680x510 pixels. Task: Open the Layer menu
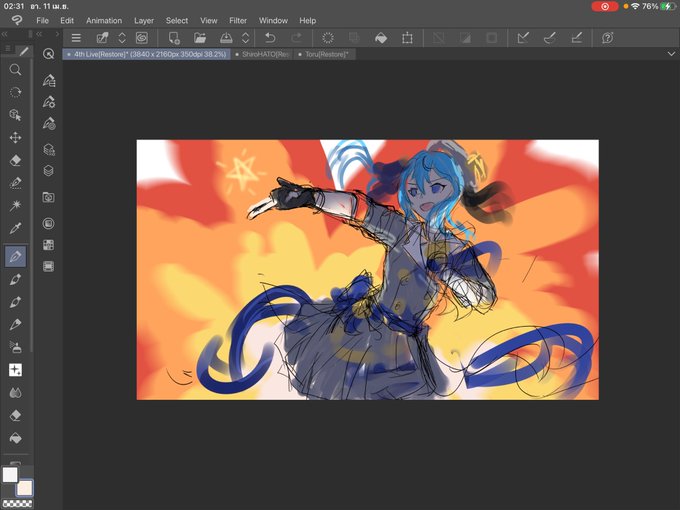144,20
